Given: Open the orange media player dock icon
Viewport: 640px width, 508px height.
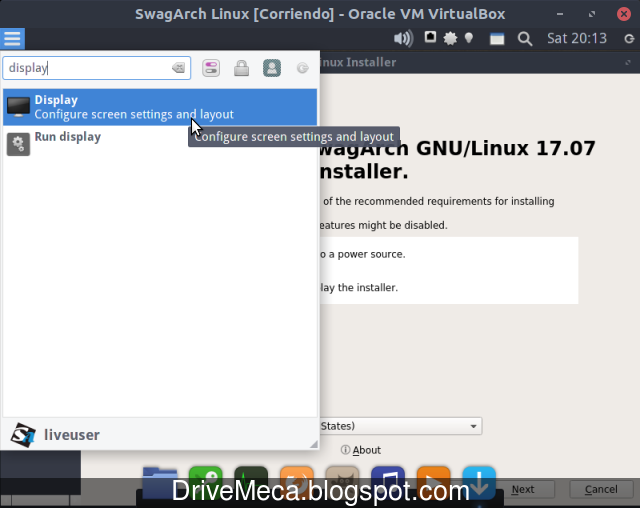Looking at the screenshot, I should coord(433,483).
